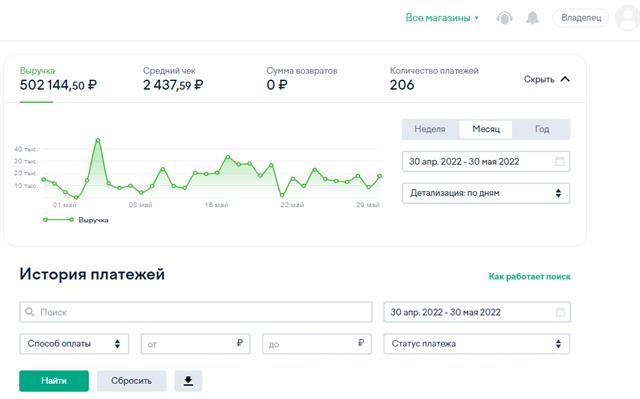Download payment history via export icon

[x=188, y=381]
